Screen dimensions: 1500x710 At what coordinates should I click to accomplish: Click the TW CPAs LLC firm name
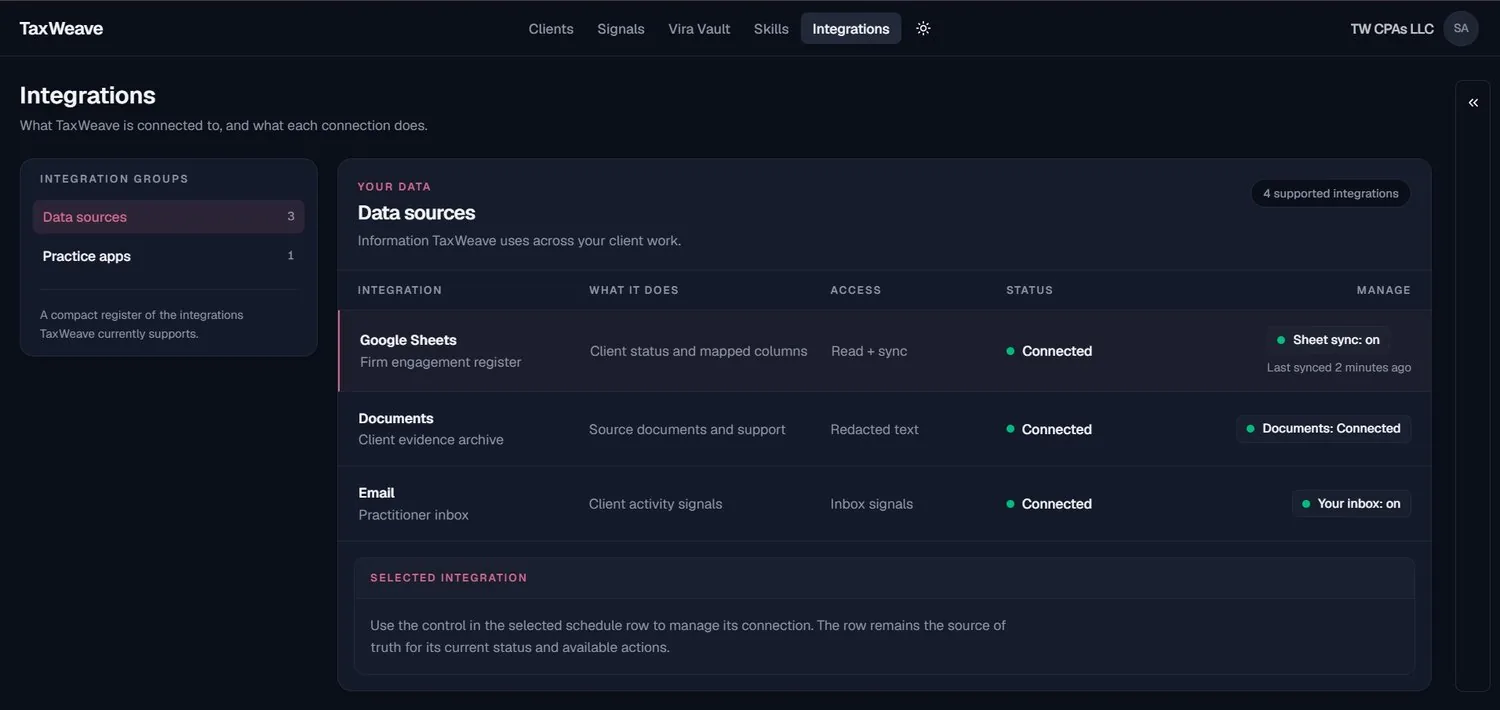(1392, 29)
